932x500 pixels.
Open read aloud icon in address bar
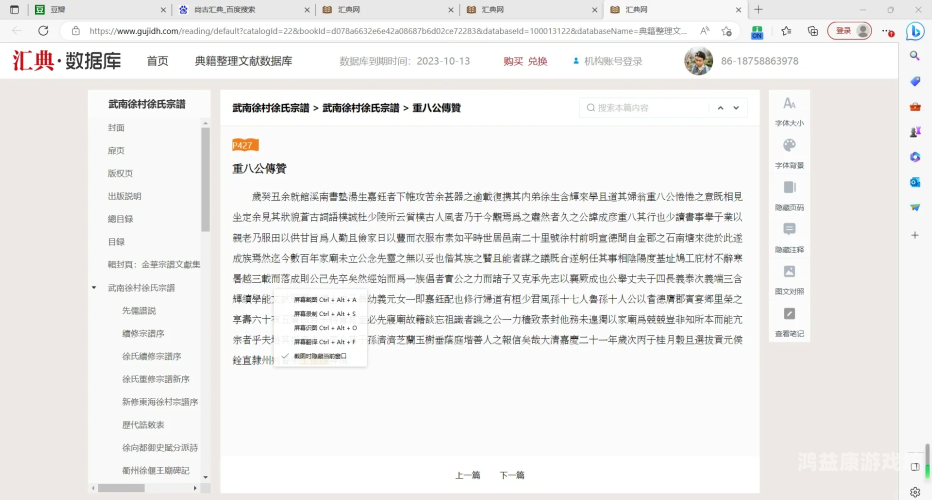(705, 31)
